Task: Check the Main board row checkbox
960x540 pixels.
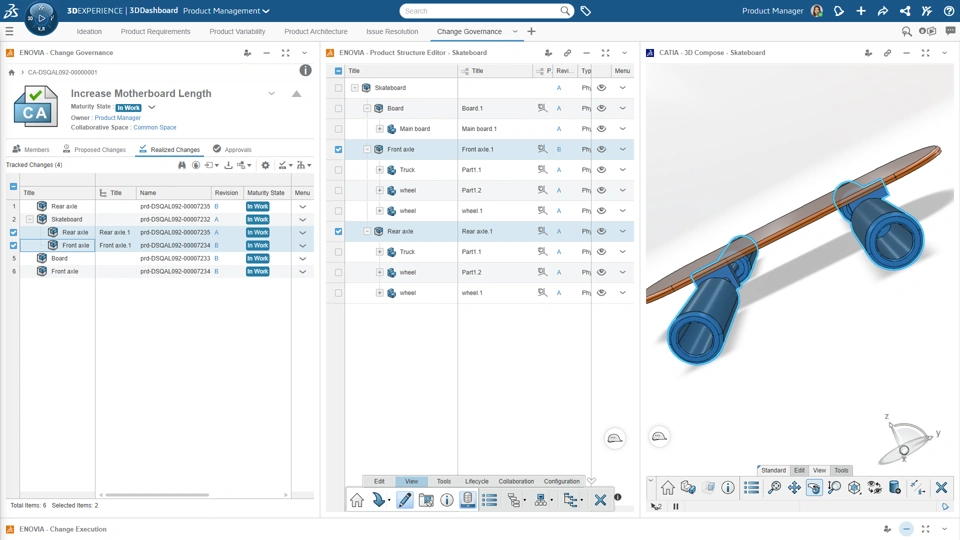Action: point(339,129)
